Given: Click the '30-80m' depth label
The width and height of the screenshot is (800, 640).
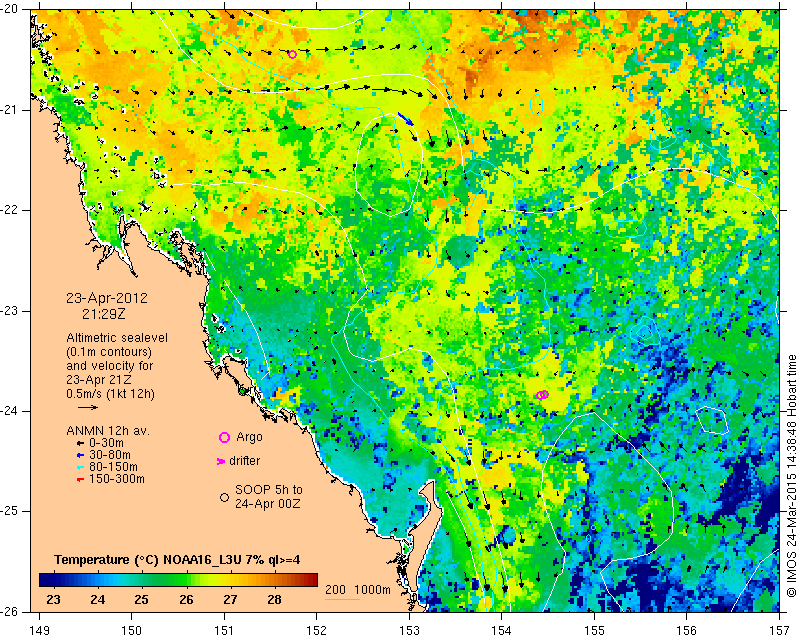Looking at the screenshot, I should tap(110, 455).
